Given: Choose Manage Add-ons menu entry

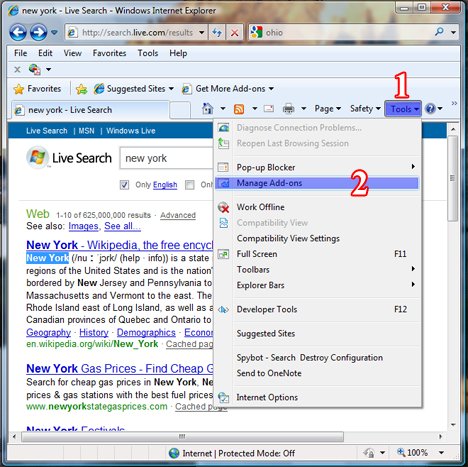Looking at the screenshot, I should [317, 183].
